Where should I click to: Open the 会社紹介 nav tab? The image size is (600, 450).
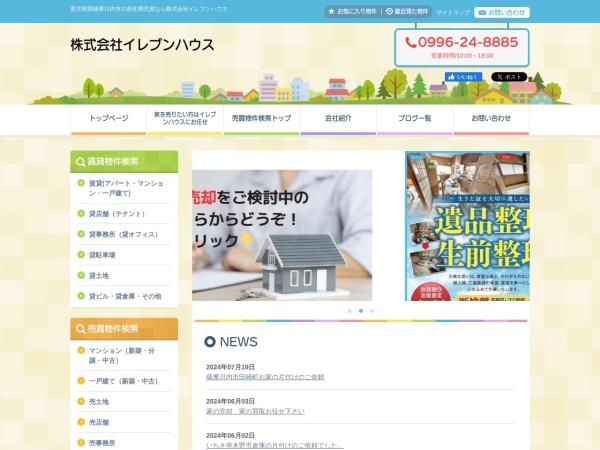pos(338,119)
